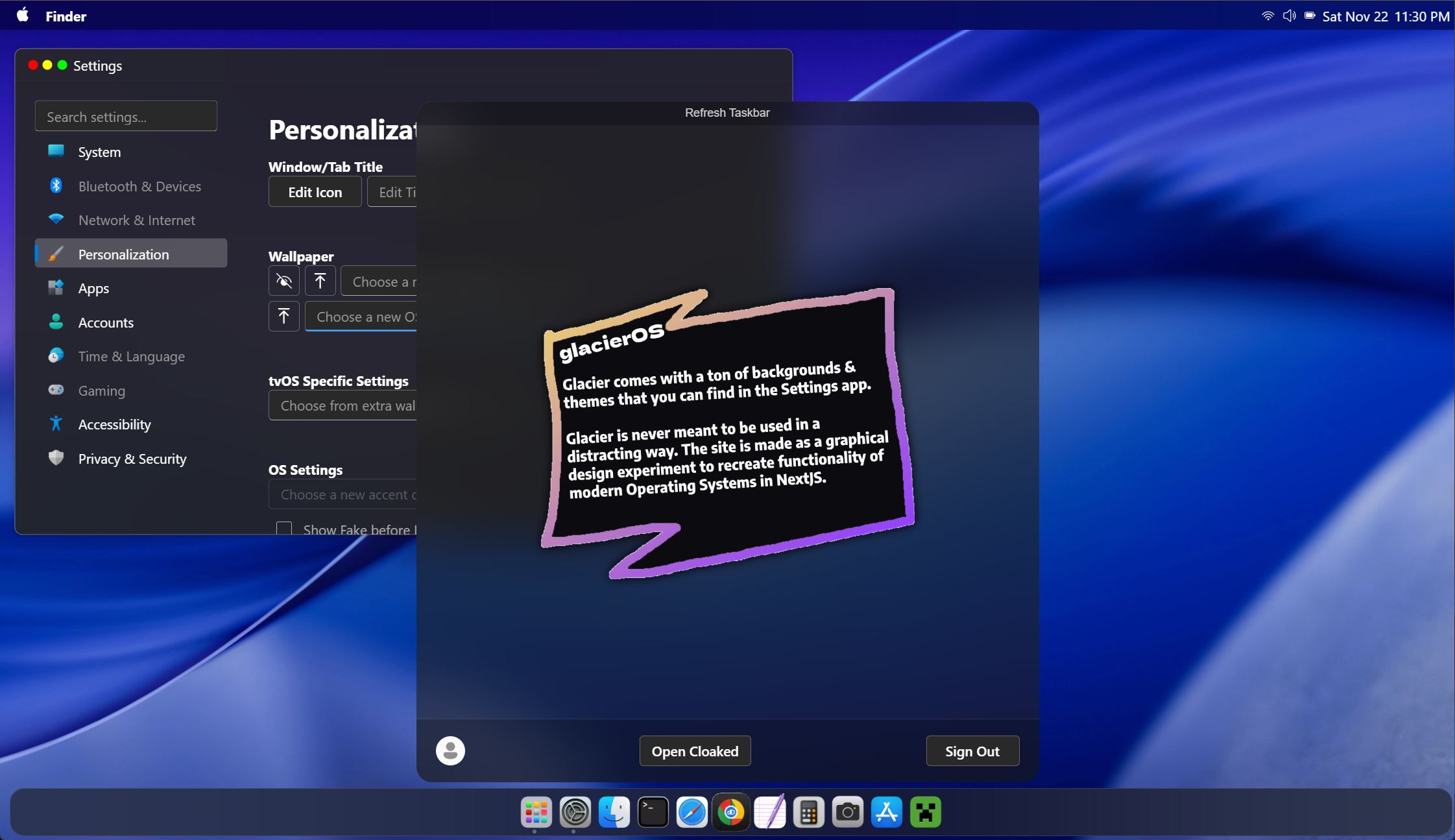
Task: Open the new accent color dropdown
Action: pos(344,494)
